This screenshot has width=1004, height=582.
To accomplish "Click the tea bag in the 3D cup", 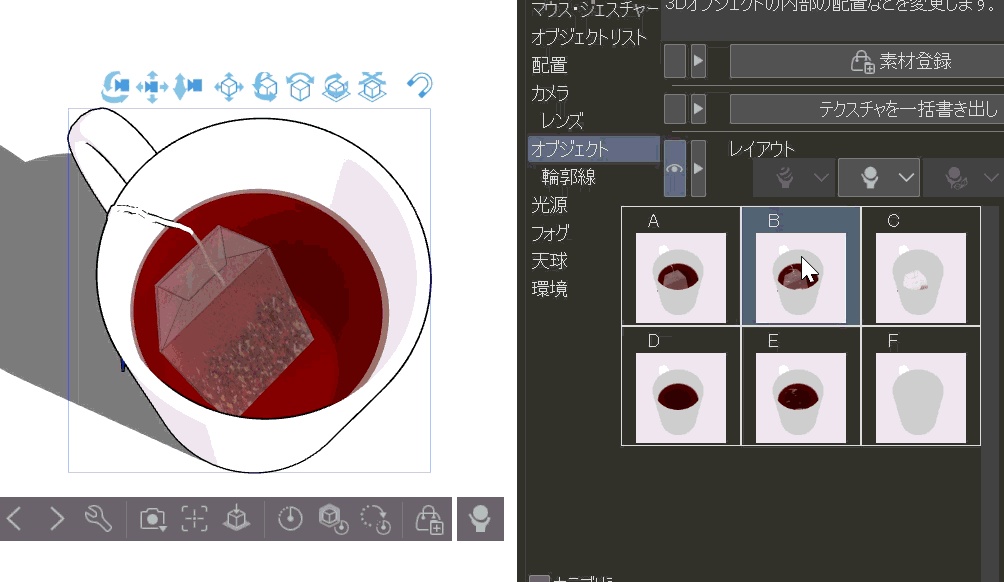I will click(235, 320).
